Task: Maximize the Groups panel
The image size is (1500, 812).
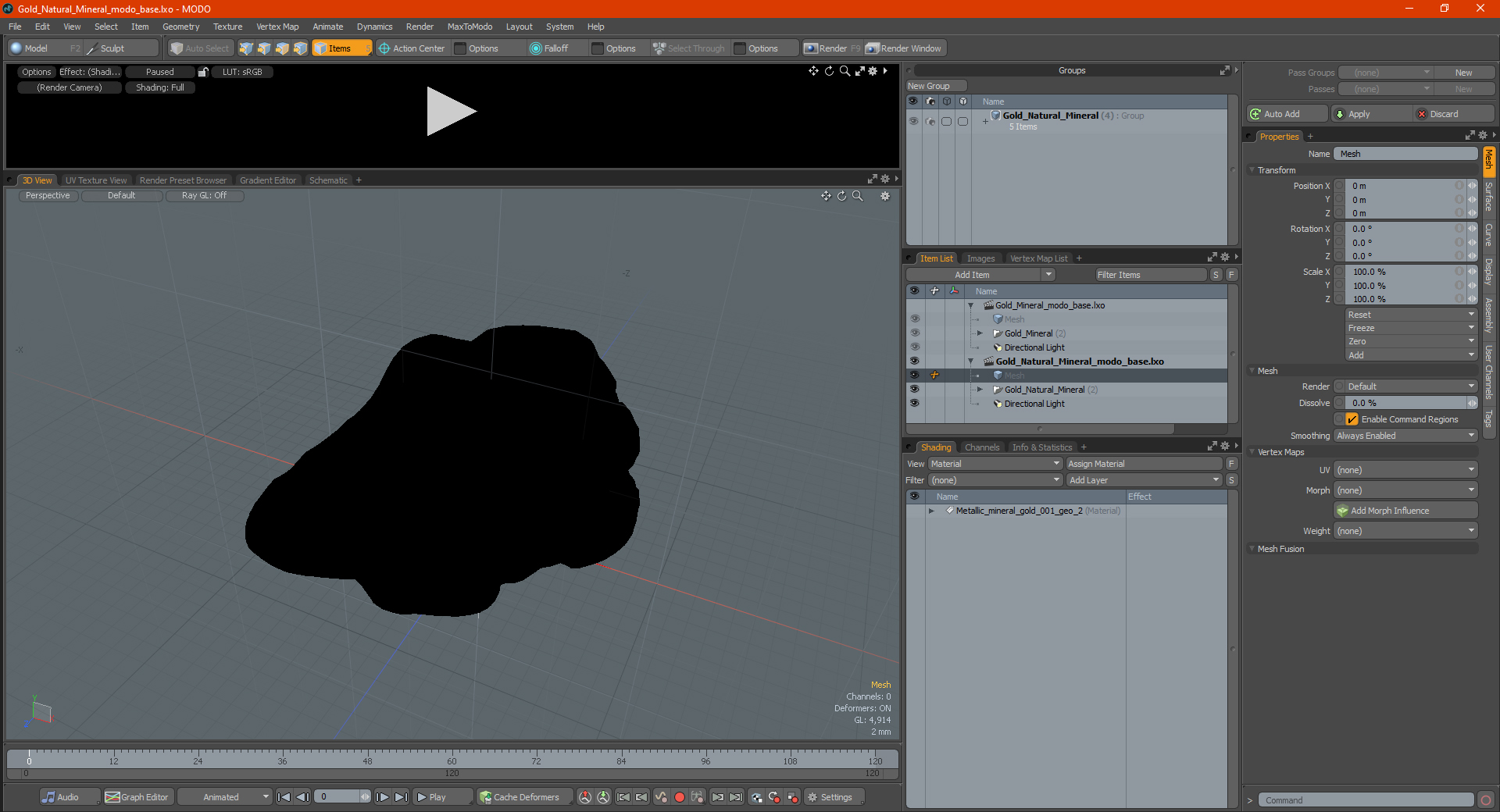Action: (x=1225, y=70)
